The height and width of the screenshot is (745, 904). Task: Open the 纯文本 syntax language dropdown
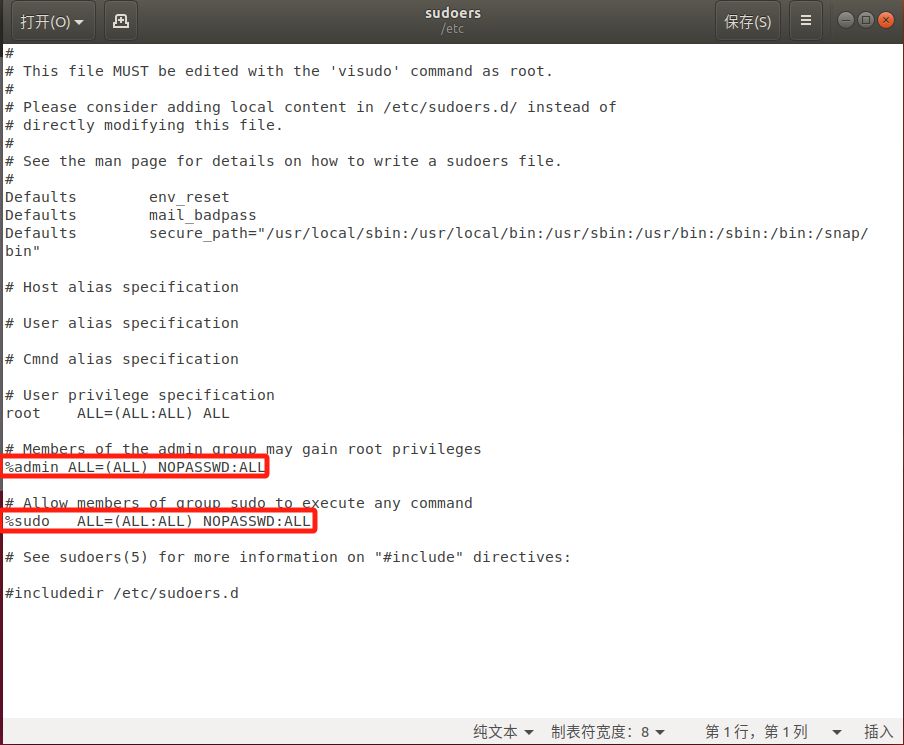[503, 732]
